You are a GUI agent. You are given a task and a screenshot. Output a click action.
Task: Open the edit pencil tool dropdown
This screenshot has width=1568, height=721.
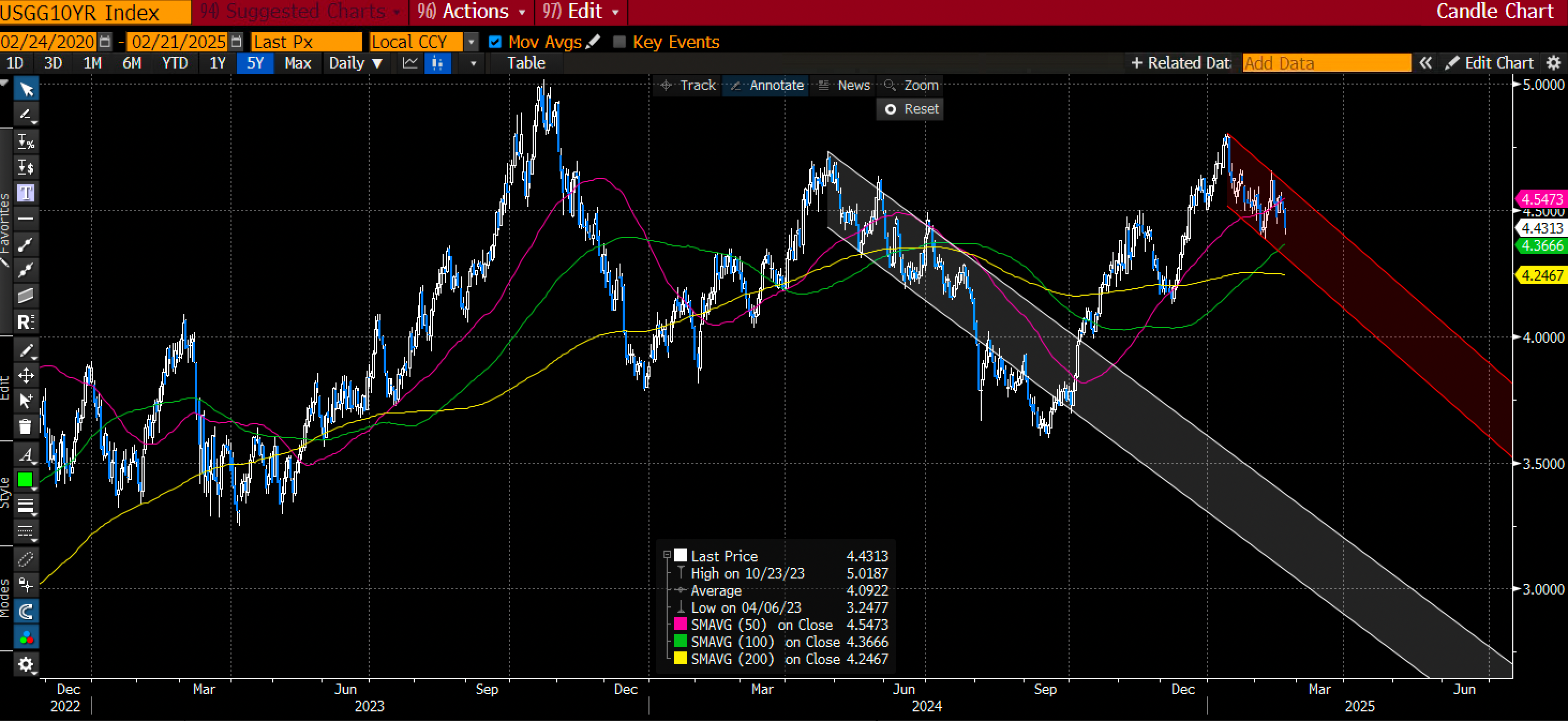pyautogui.click(x=26, y=350)
